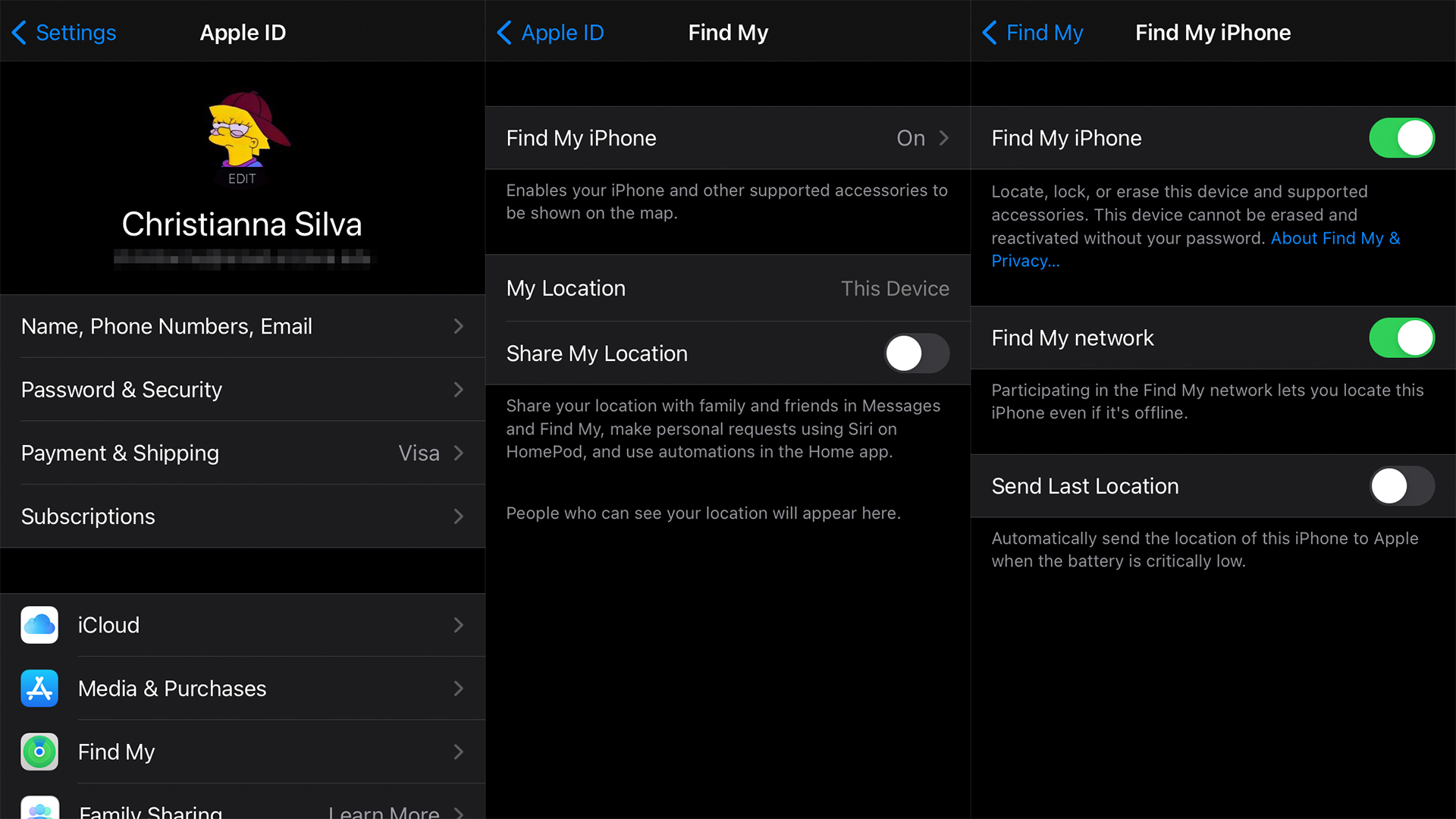
Task: Tap the iCloud icon in Apple ID
Action: tap(39, 624)
